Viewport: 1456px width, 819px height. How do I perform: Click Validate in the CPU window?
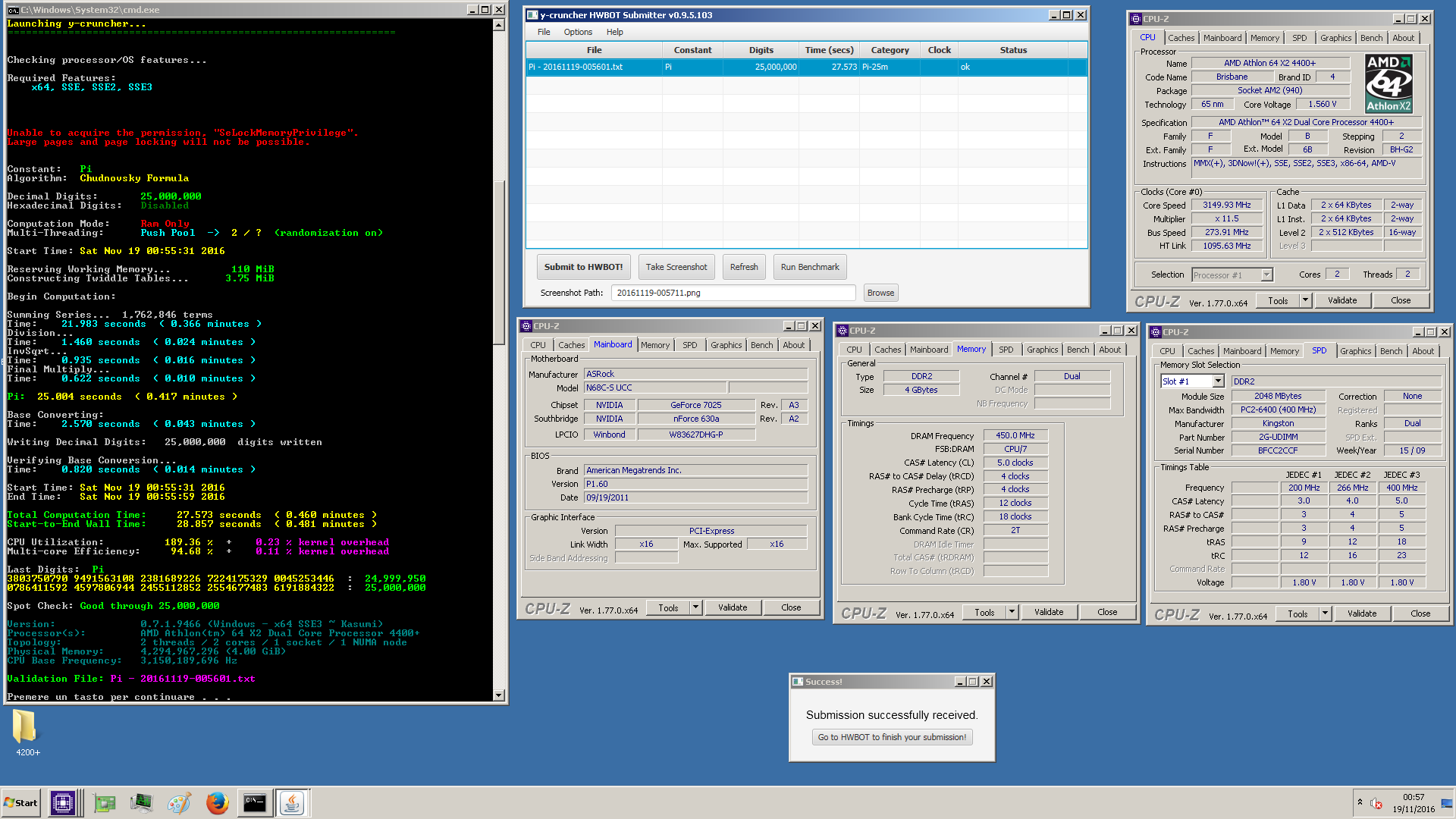pos(1342,300)
